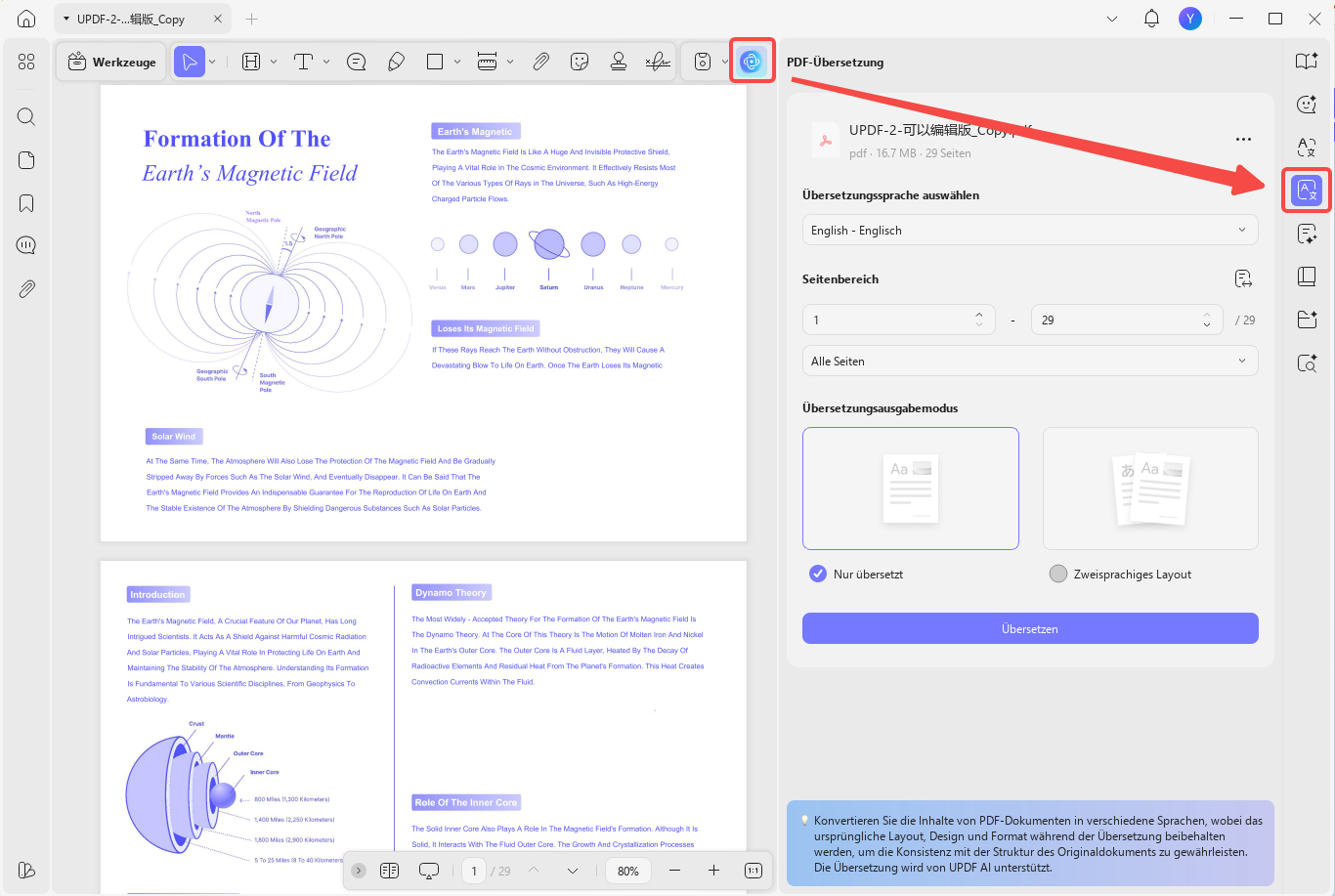Open the signature tool

click(x=658, y=62)
